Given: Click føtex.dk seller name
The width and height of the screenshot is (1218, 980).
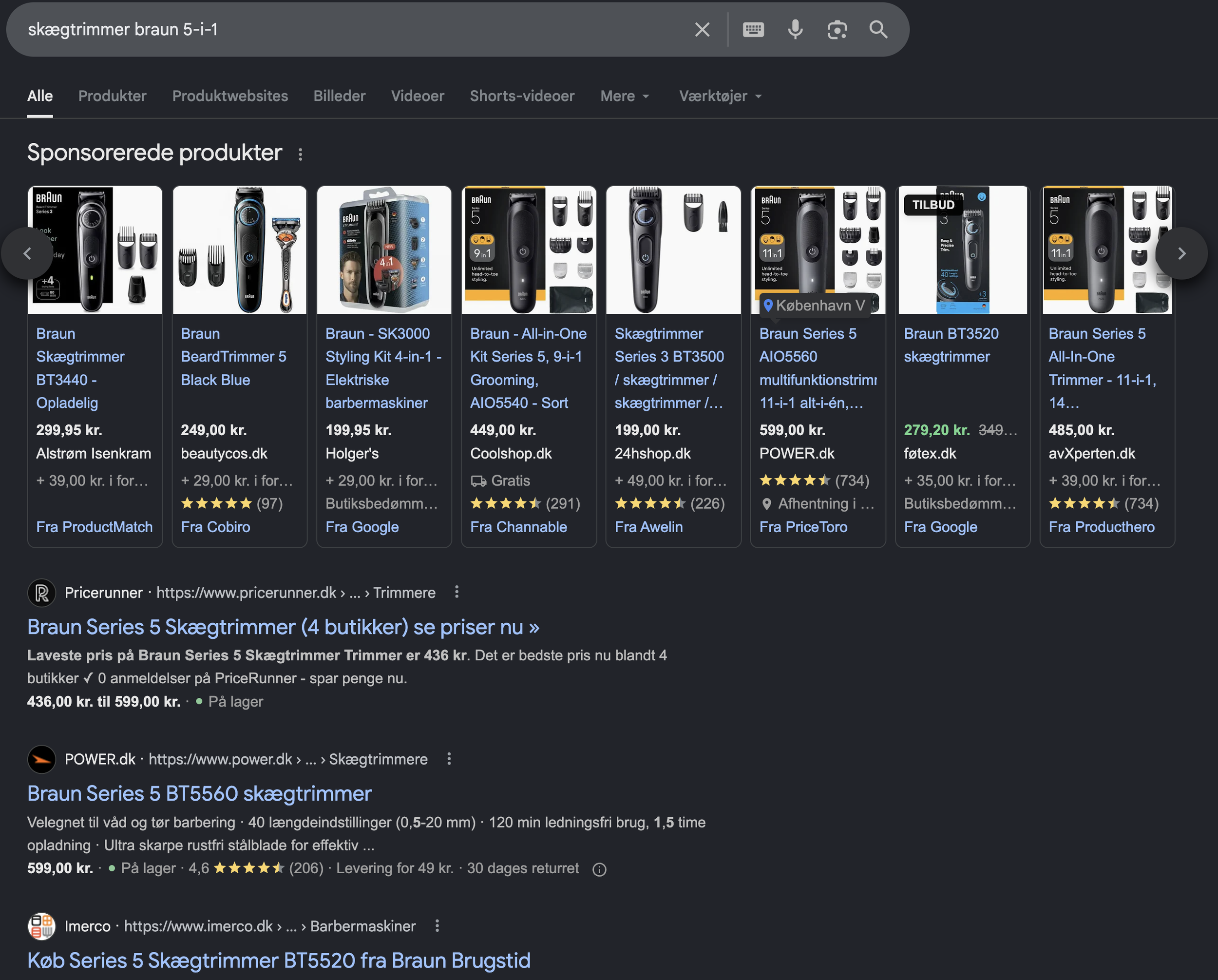Looking at the screenshot, I should point(930,453).
